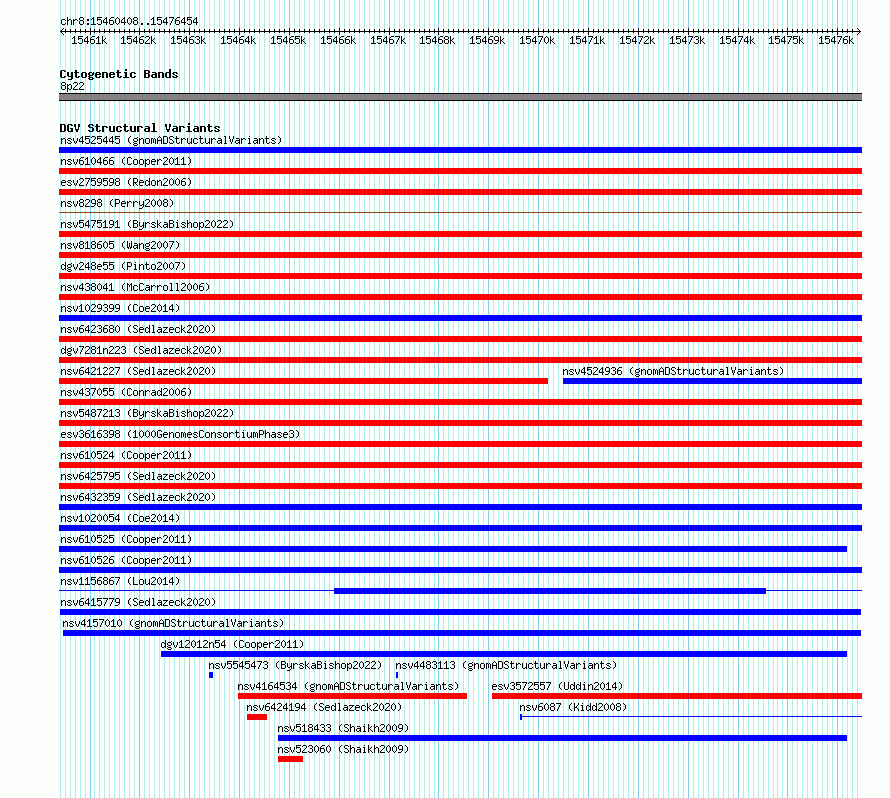This screenshot has height=798, width=890.
Task: Click the 15461k ruler tick label
Action: [x=89, y=40]
